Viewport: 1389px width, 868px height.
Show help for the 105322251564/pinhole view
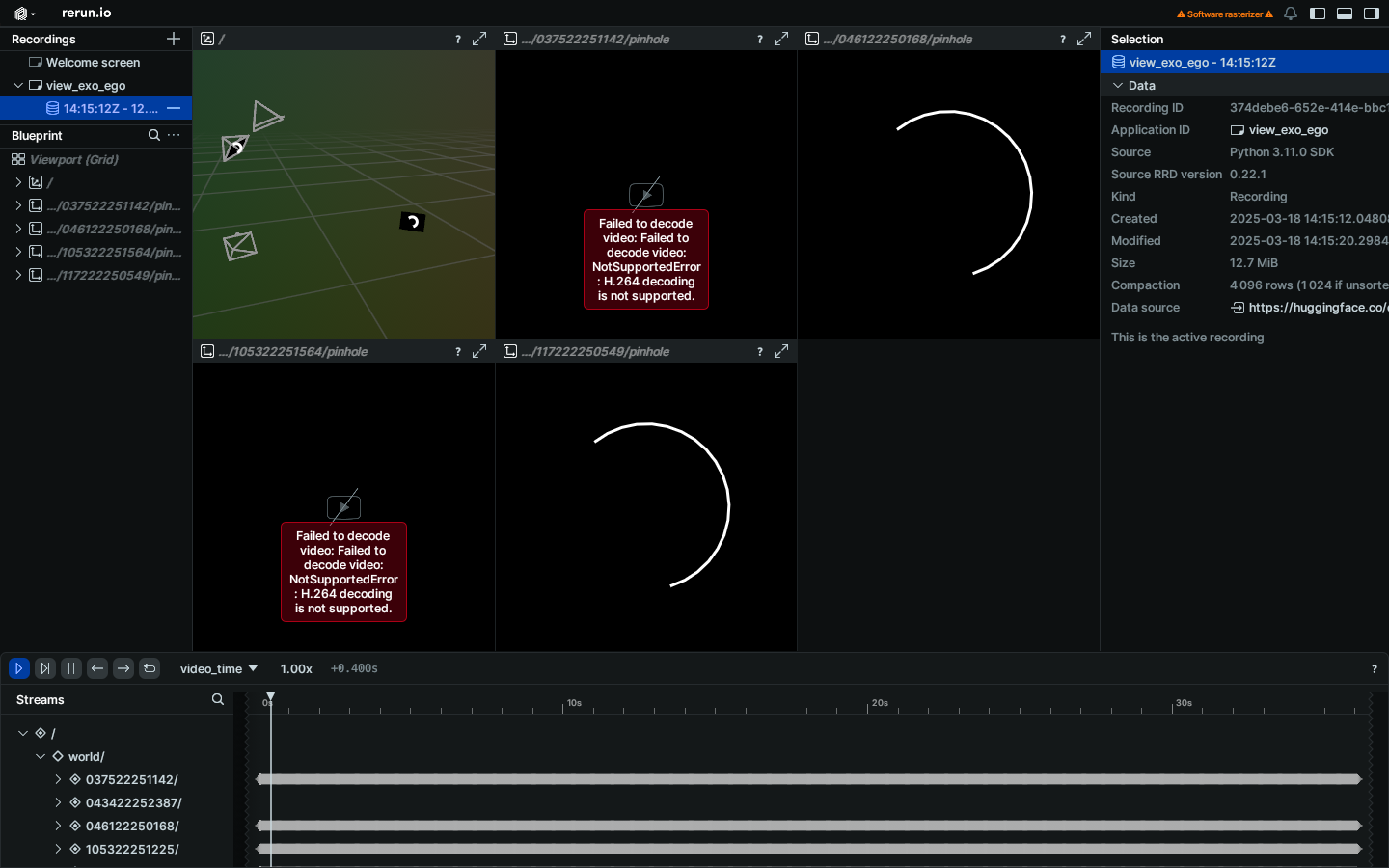coord(458,351)
